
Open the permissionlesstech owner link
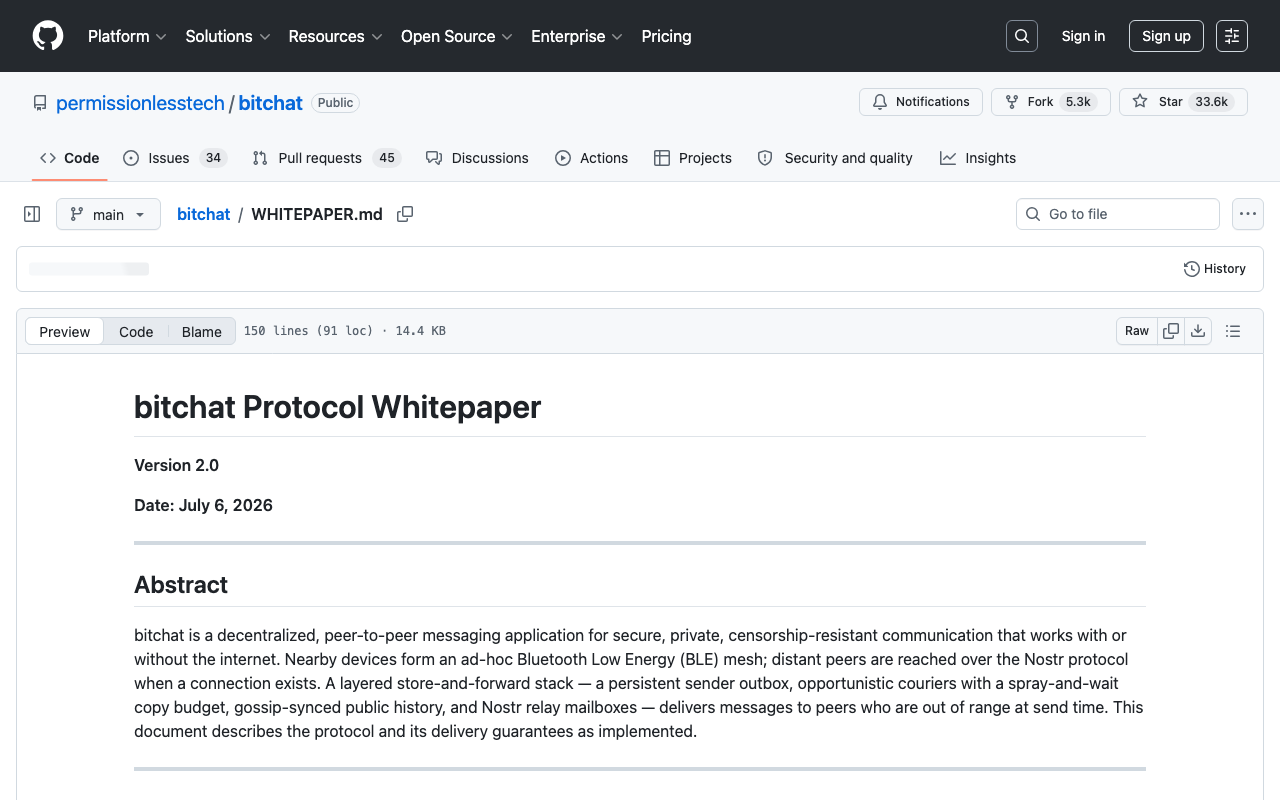coord(140,103)
